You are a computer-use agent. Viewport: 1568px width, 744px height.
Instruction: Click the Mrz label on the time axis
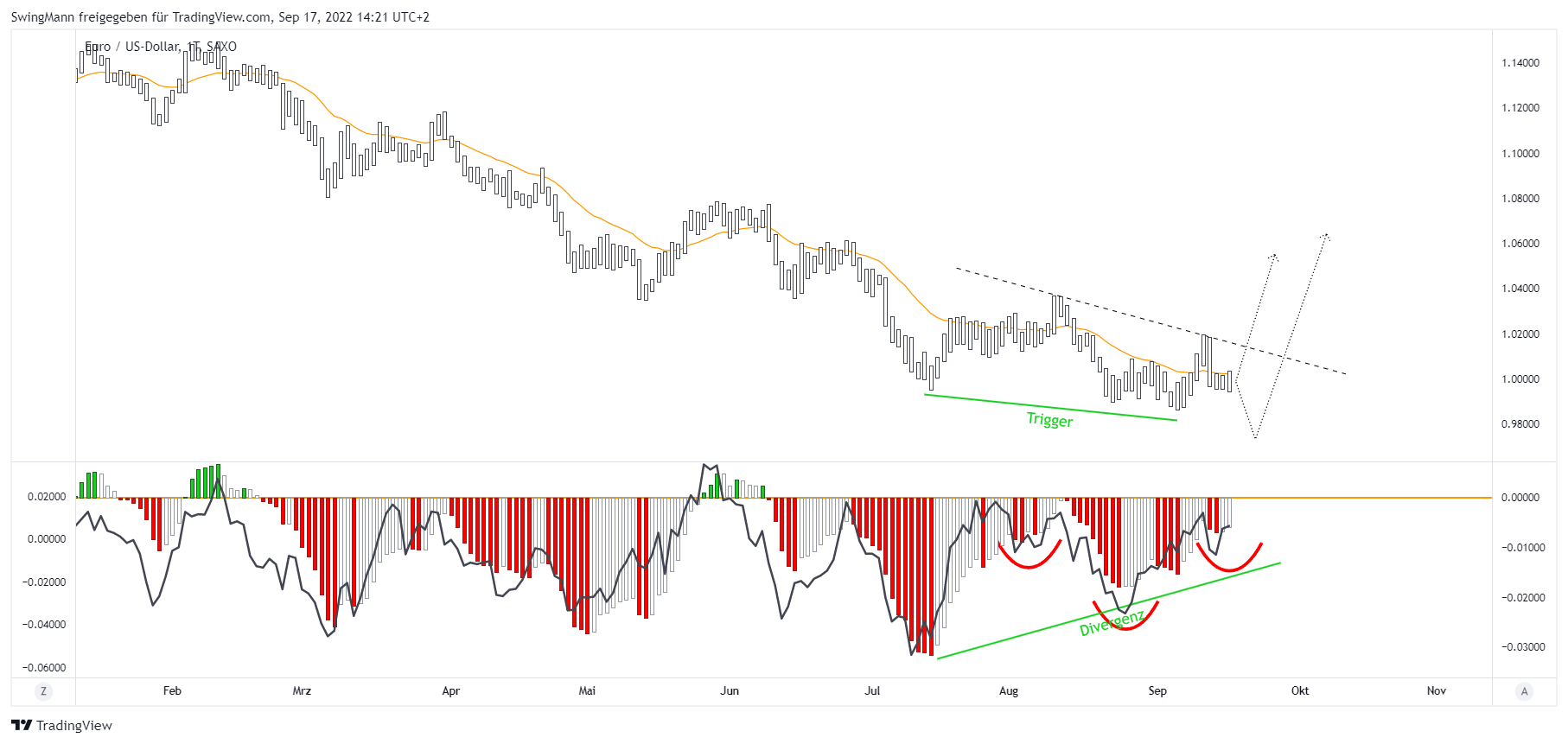tap(302, 691)
